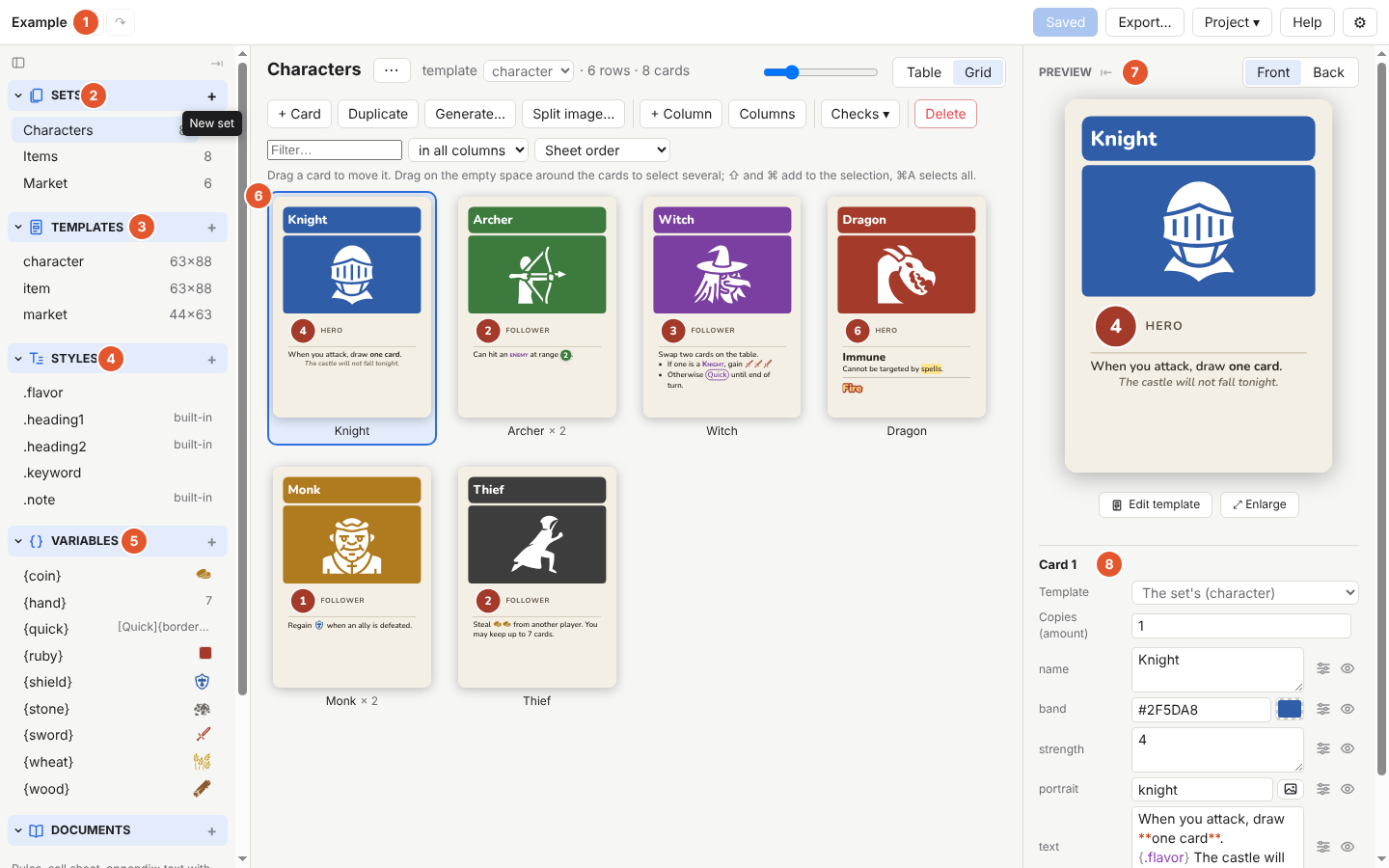Open the portrait image picker icon
Screen dimensions: 1389x868
pos(1291,789)
